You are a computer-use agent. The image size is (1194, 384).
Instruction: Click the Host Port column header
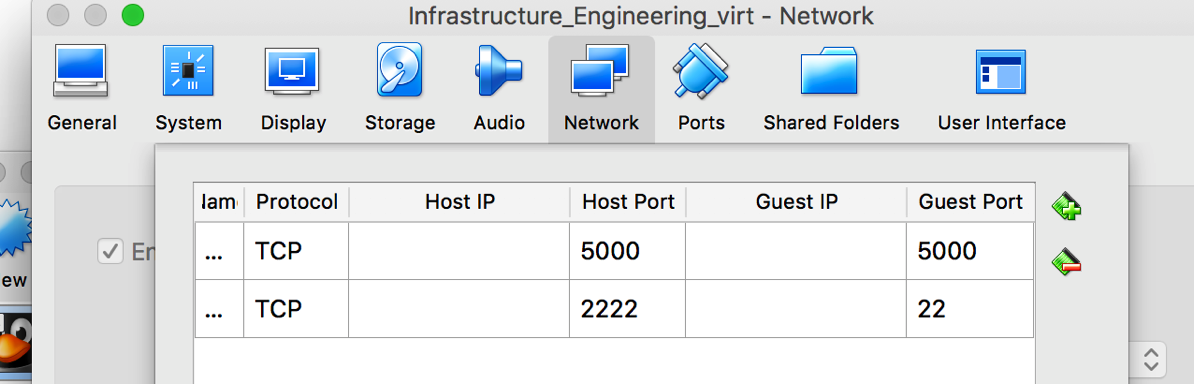pos(627,202)
